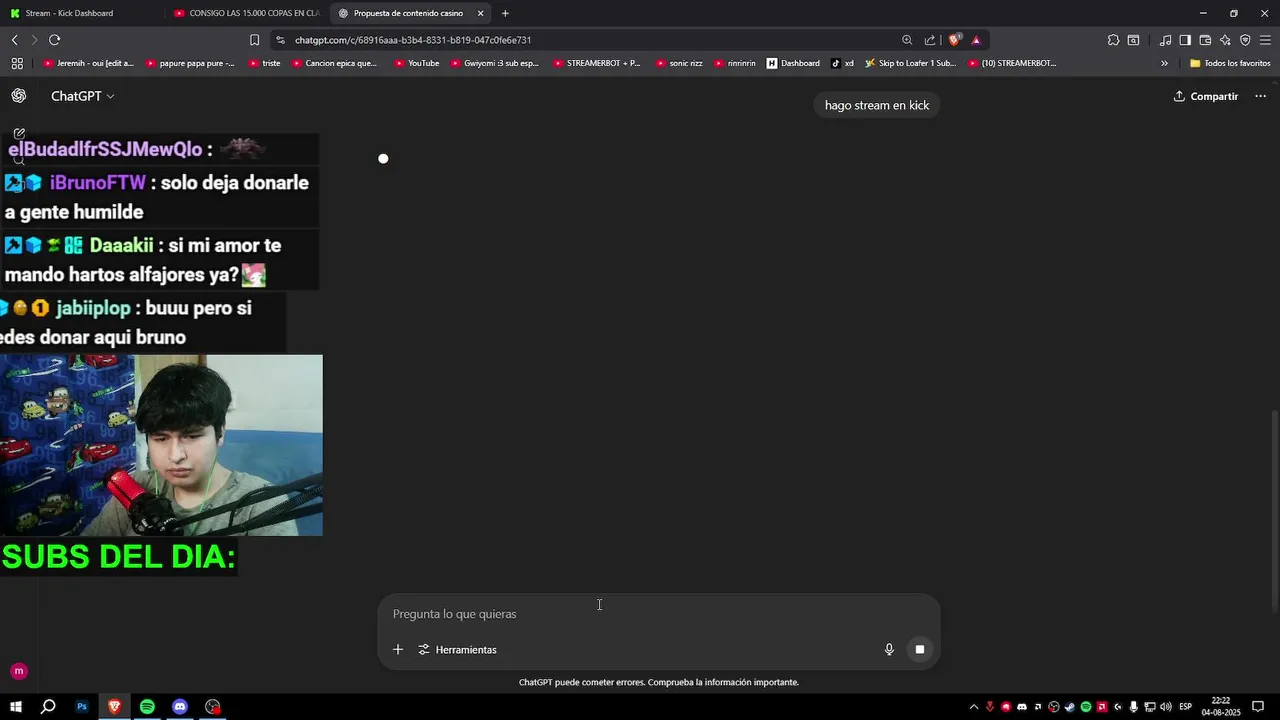
Task: Expand hidden bookmarks with the double chevron
Action: [x=1164, y=63]
